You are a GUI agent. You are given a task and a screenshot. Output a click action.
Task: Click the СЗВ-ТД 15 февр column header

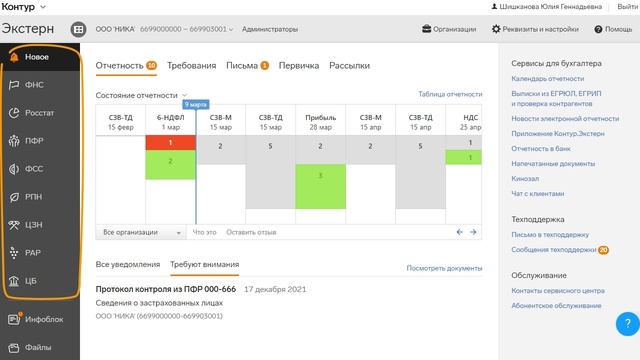pyautogui.click(x=121, y=122)
